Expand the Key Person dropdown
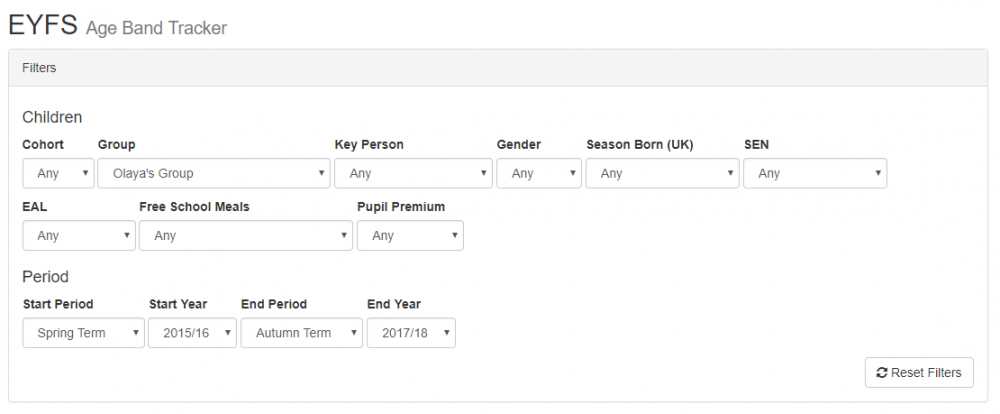This screenshot has width=1000, height=414. (413, 173)
